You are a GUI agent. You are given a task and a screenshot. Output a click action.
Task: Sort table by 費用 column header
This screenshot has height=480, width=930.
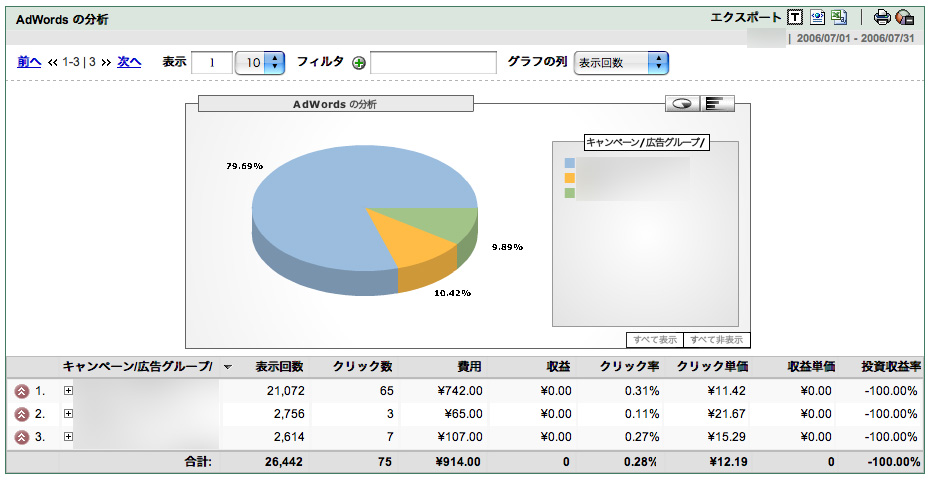469,367
